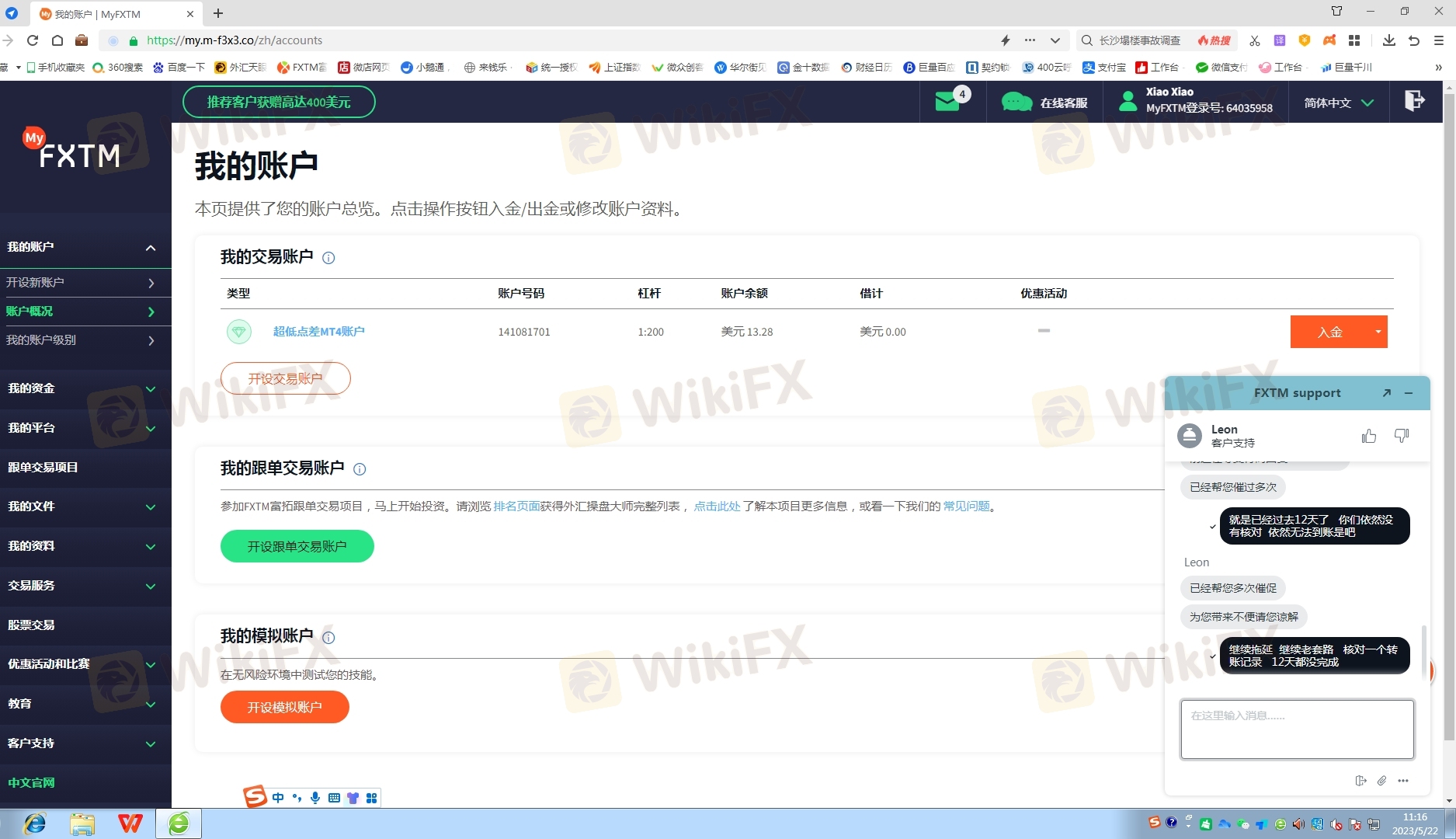This screenshot has height=839, width=1456.
Task: Open WPS Office from the taskbar
Action: pos(130,823)
